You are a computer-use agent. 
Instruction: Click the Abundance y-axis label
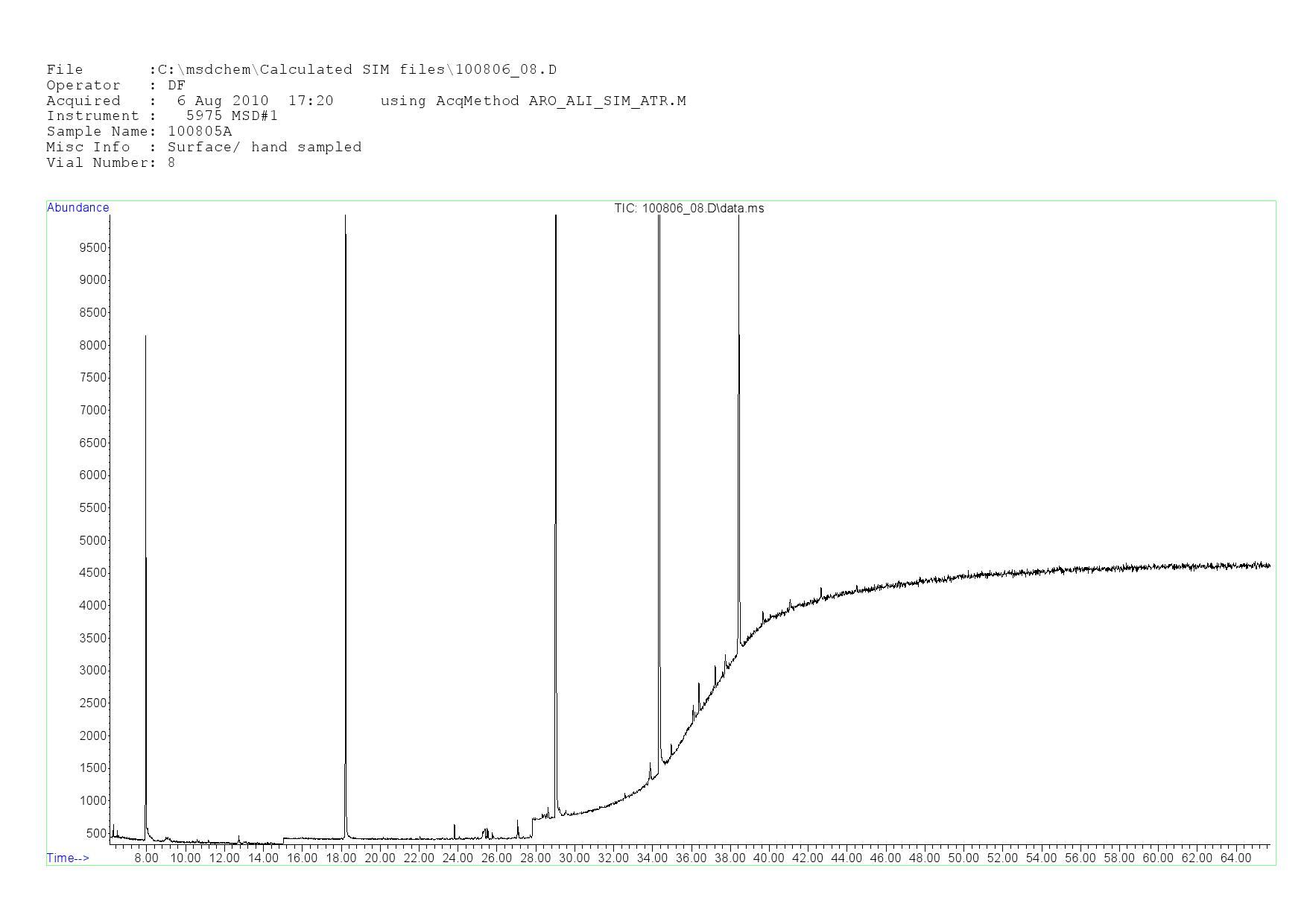tap(78, 208)
